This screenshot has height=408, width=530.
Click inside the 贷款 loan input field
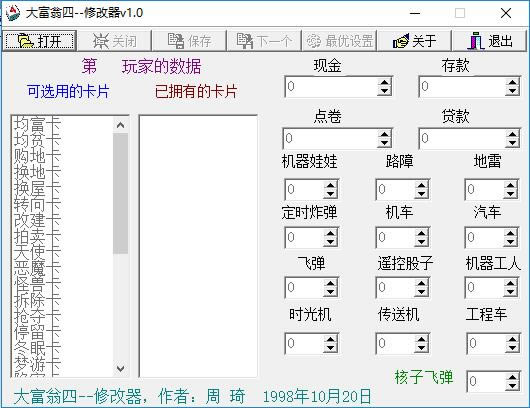click(462, 138)
